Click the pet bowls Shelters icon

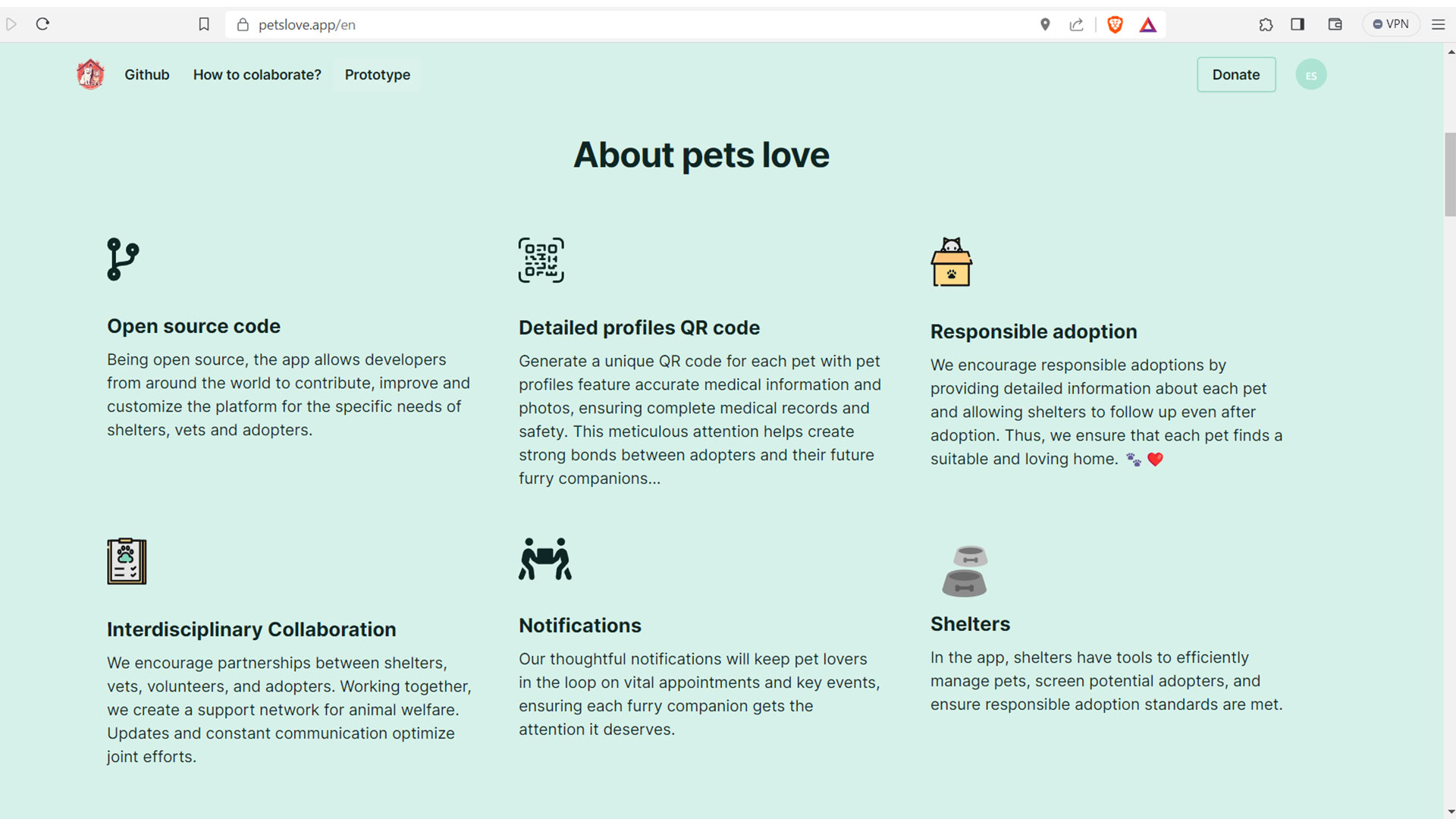(964, 570)
